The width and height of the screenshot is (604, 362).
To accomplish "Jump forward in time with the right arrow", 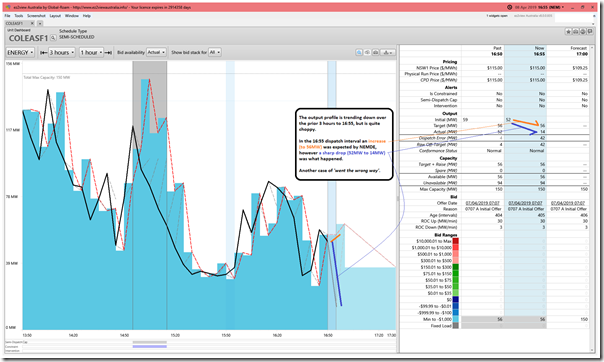I will [108, 52].
